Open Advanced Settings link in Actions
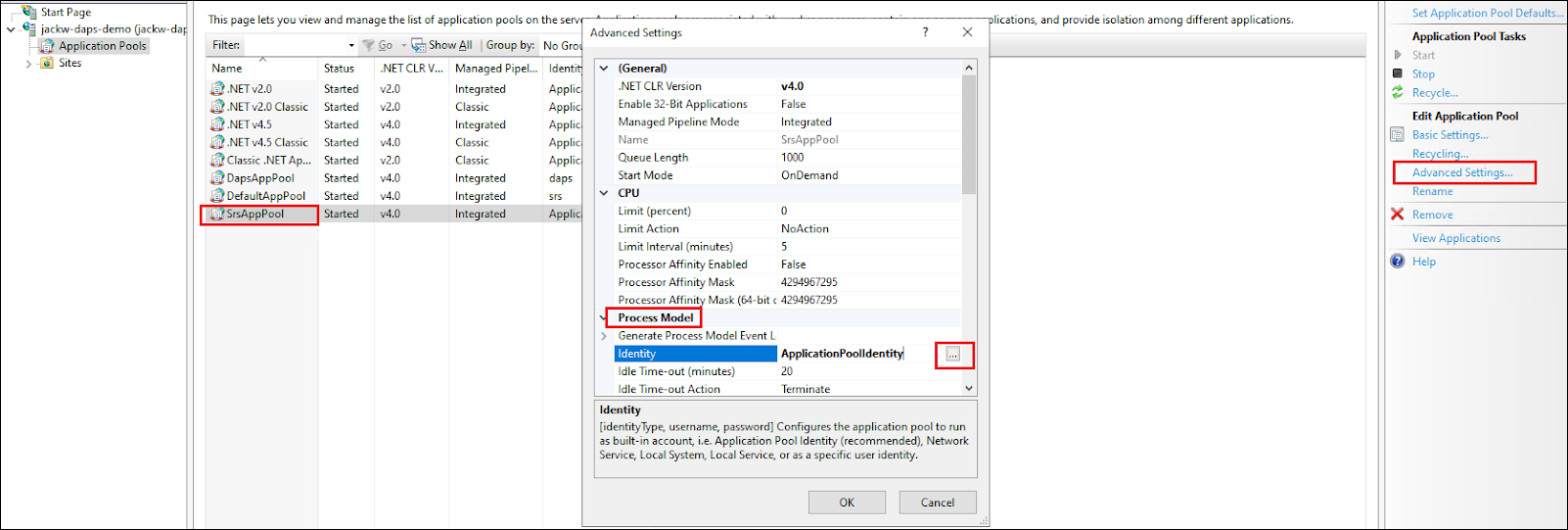The width and height of the screenshot is (1568, 530). [x=1462, y=172]
